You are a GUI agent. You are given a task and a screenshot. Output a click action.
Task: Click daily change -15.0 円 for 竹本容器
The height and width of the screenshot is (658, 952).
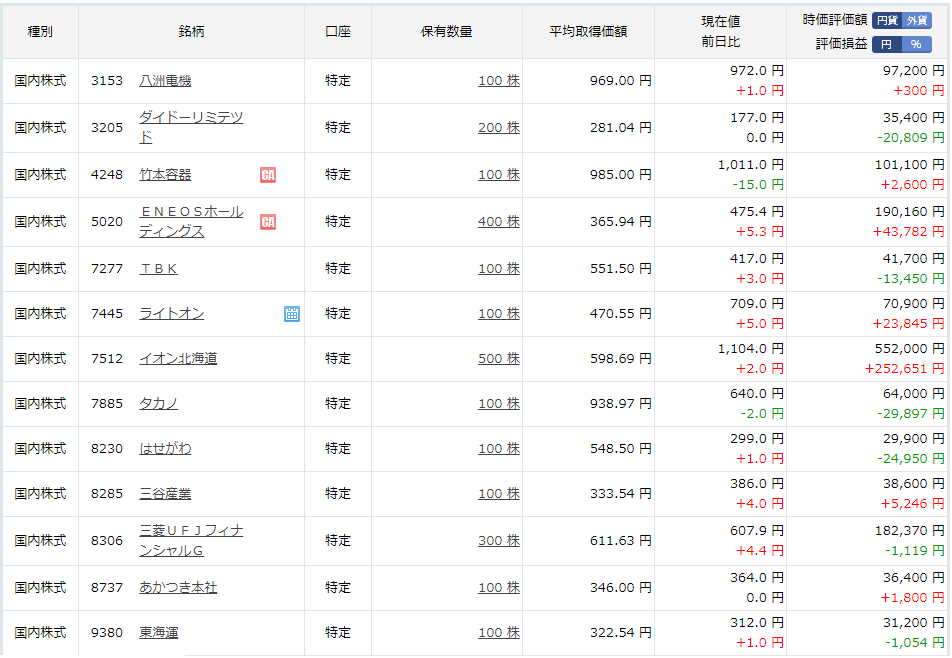(758, 185)
